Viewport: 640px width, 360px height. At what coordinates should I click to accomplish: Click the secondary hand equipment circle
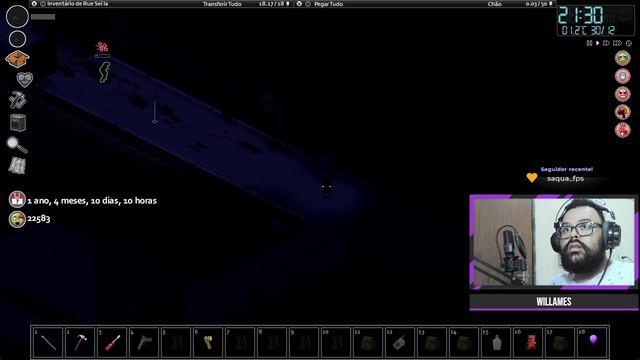17,39
